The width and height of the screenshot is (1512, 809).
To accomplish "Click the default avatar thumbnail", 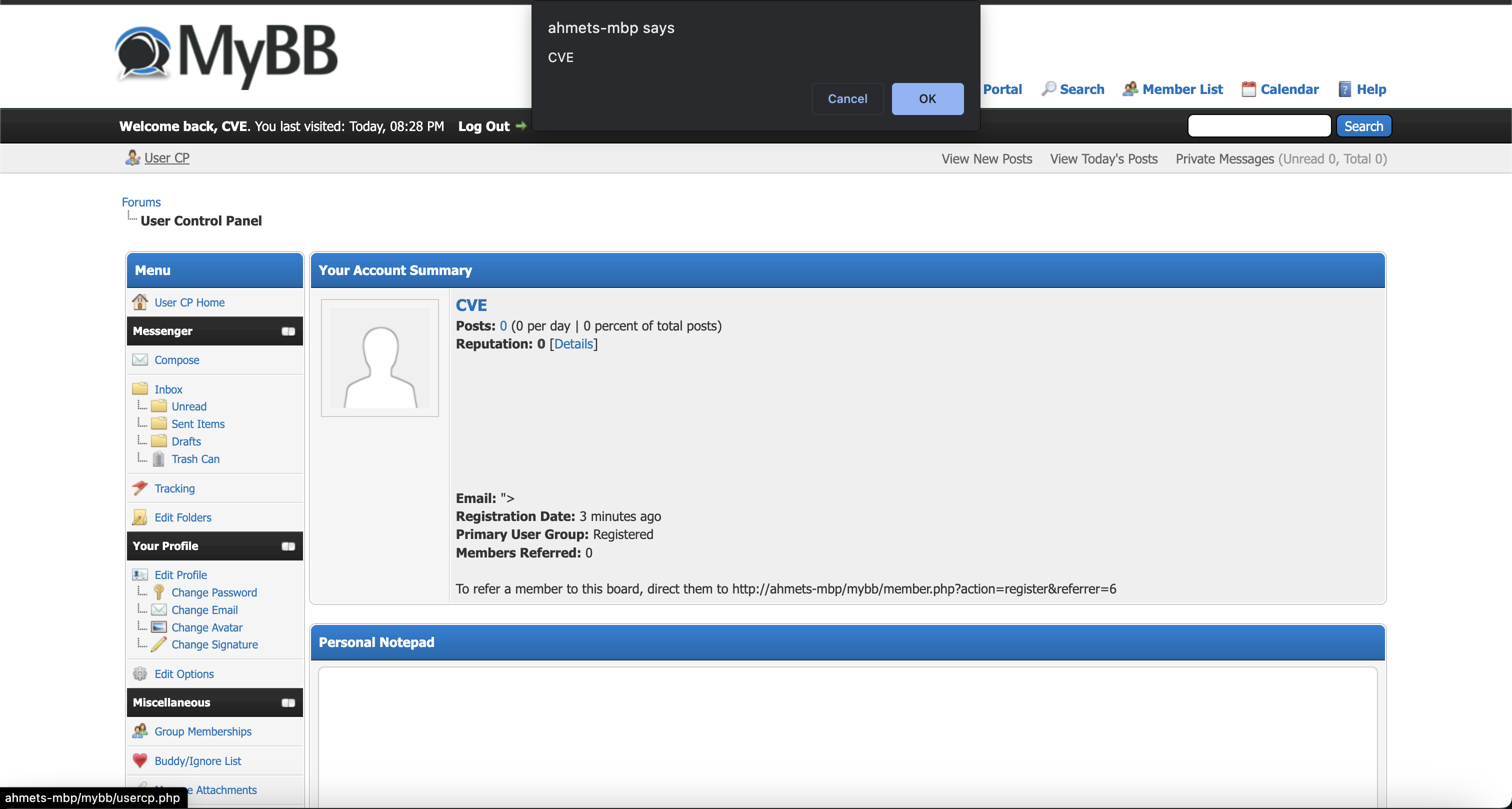I will (x=380, y=357).
